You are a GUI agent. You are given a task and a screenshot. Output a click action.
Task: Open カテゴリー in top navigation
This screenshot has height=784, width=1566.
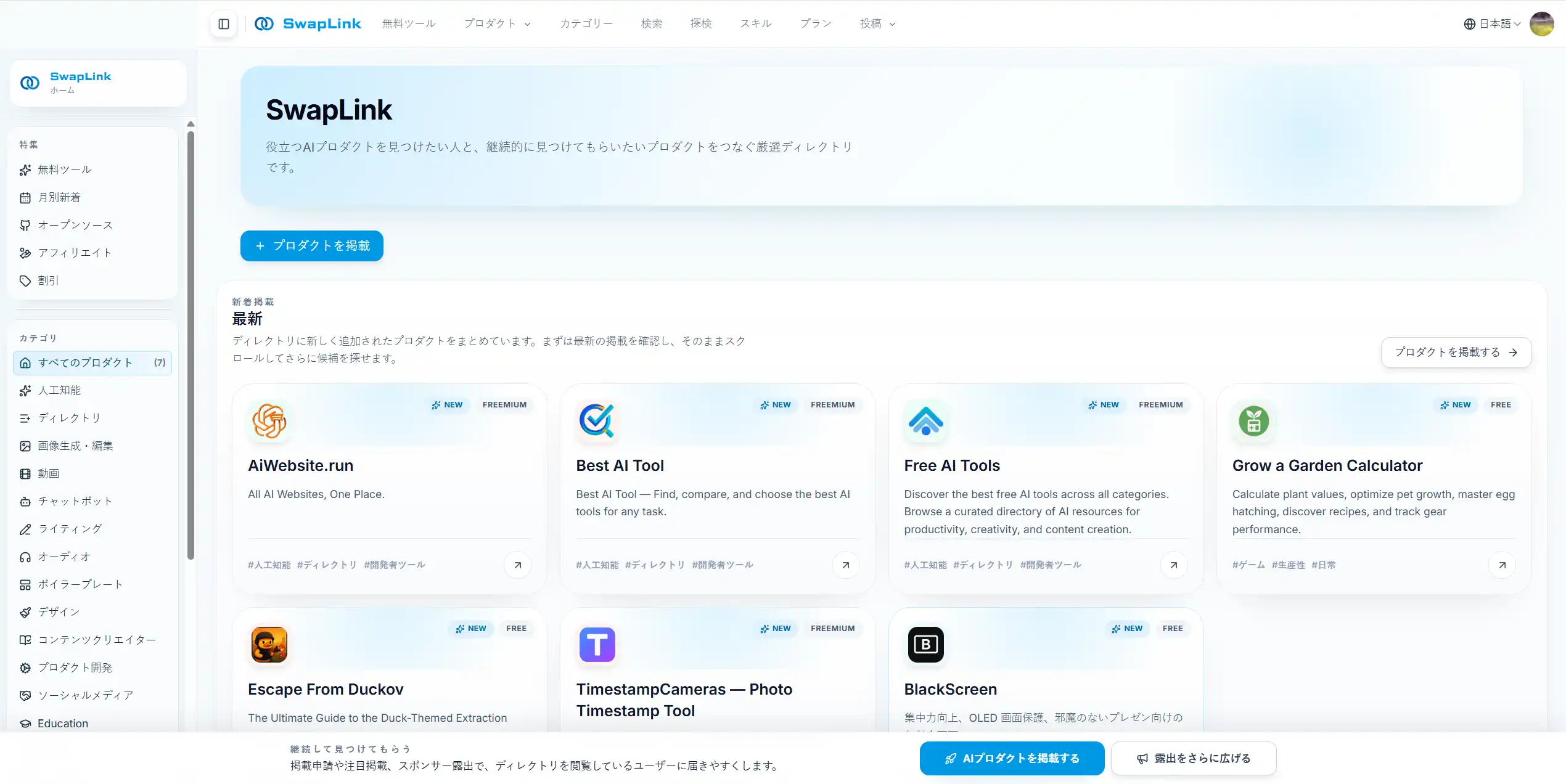point(586,24)
